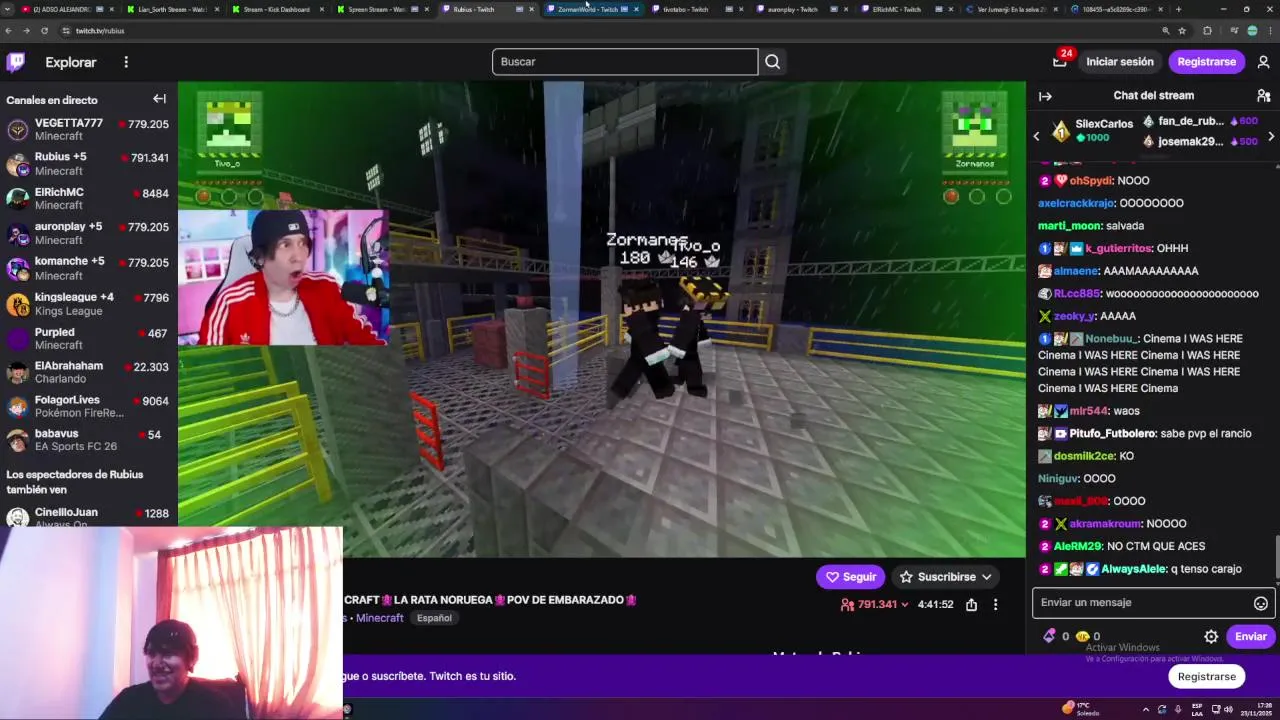The image size is (1280, 720).
Task: Collapse the live channels sidebar arrow
Action: [x=159, y=99]
